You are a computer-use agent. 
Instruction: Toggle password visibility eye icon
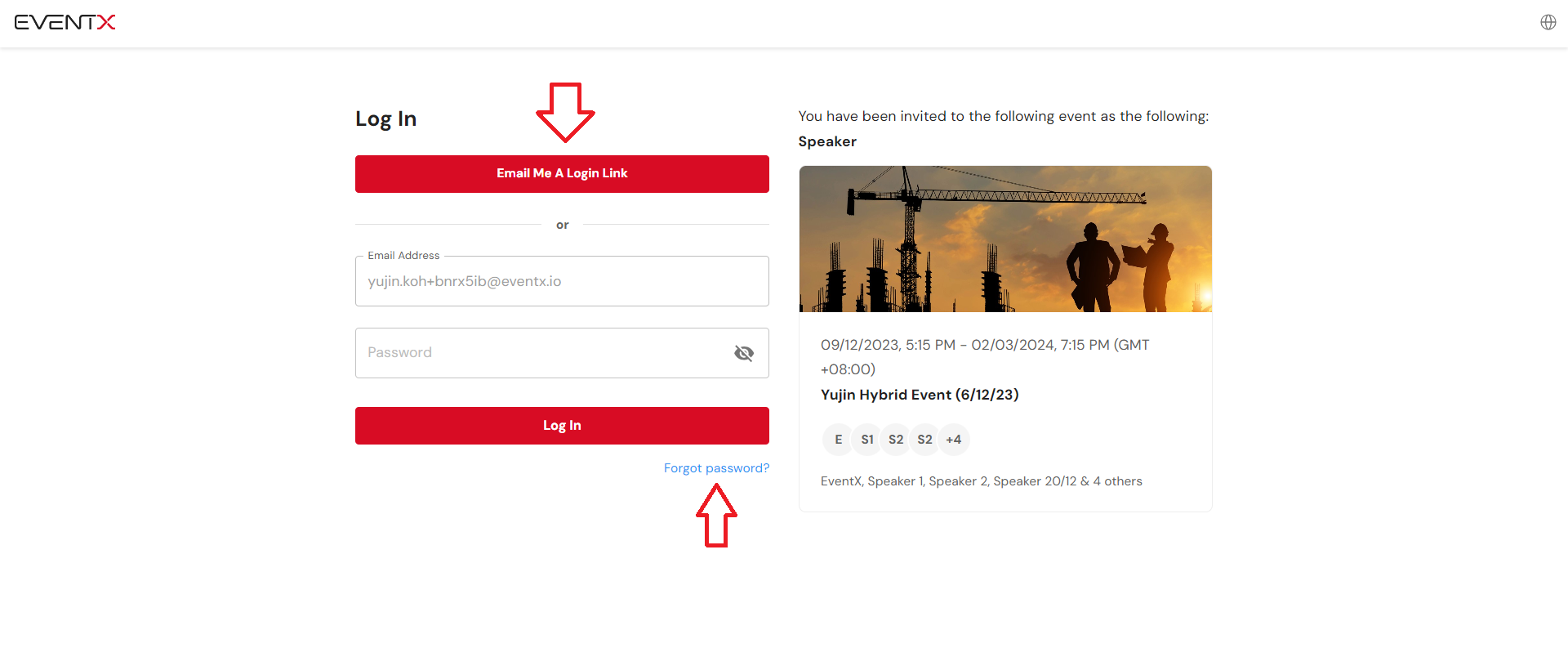[743, 353]
